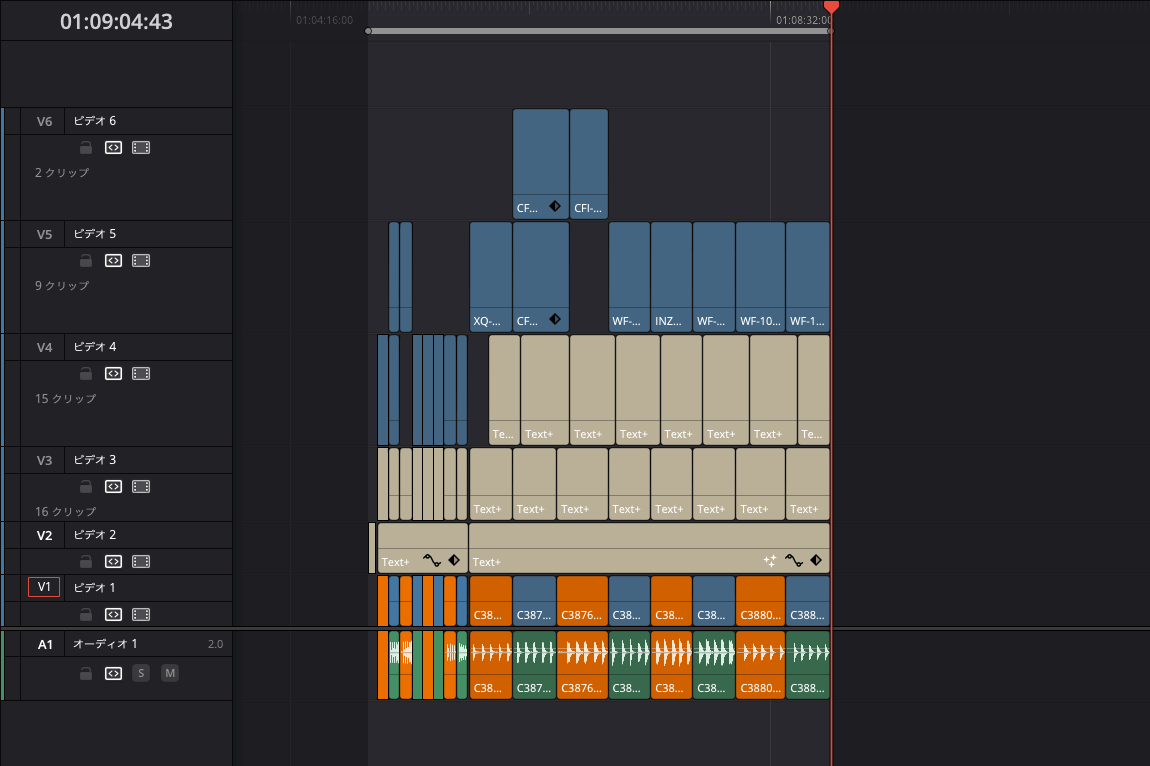Lock the Video 1 track
The height and width of the screenshot is (766, 1150).
(86, 614)
